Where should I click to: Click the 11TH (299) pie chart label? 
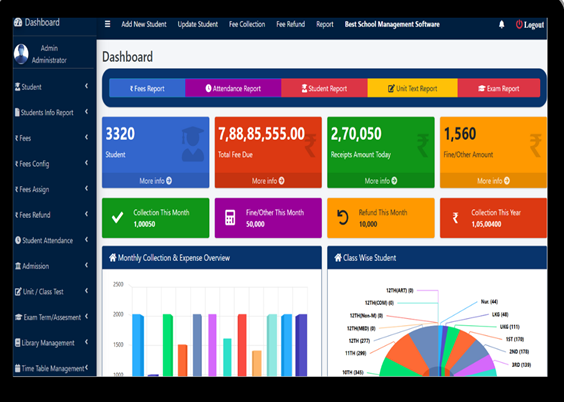[x=355, y=353]
